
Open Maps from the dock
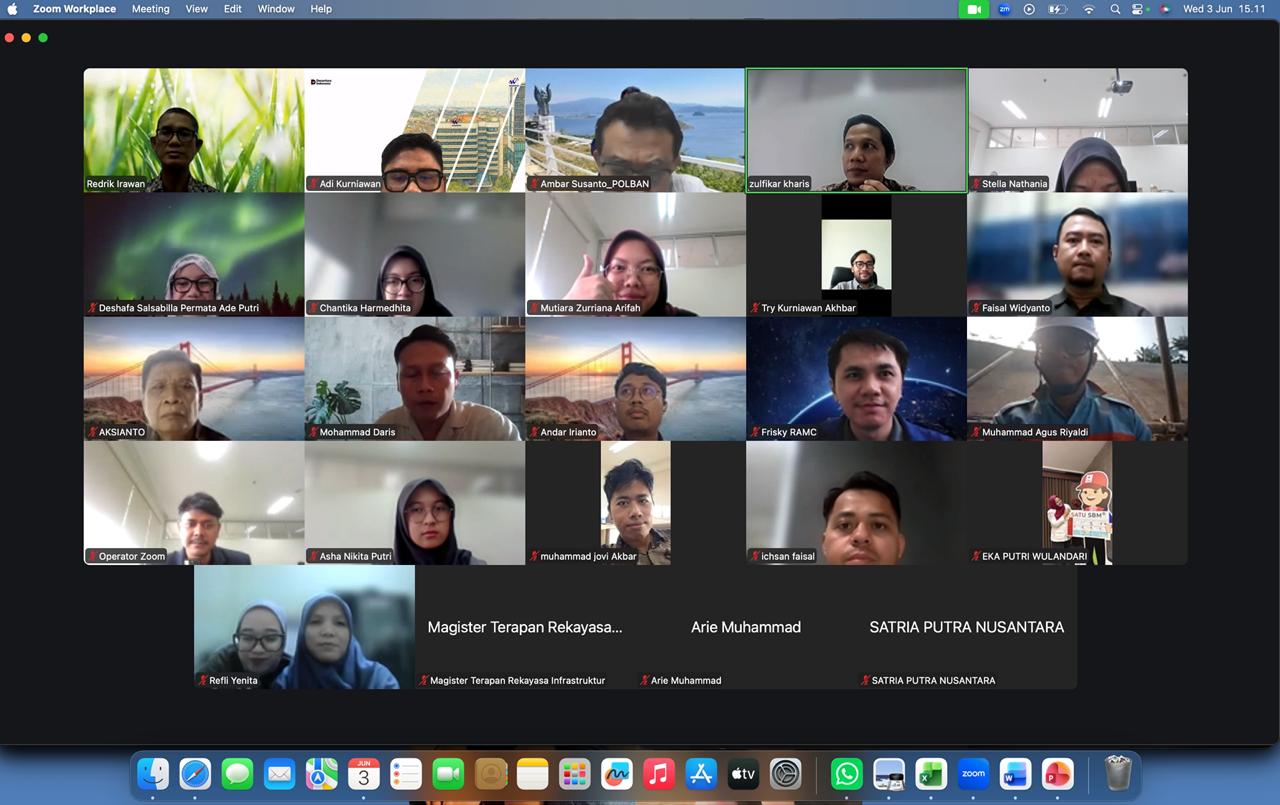pos(322,774)
